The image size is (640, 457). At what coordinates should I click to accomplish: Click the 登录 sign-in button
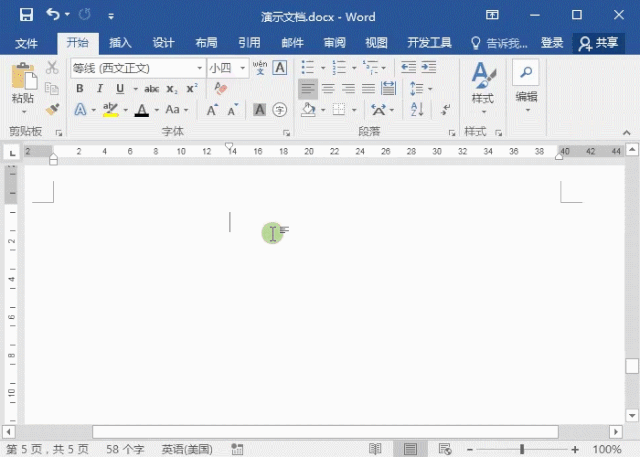552,43
